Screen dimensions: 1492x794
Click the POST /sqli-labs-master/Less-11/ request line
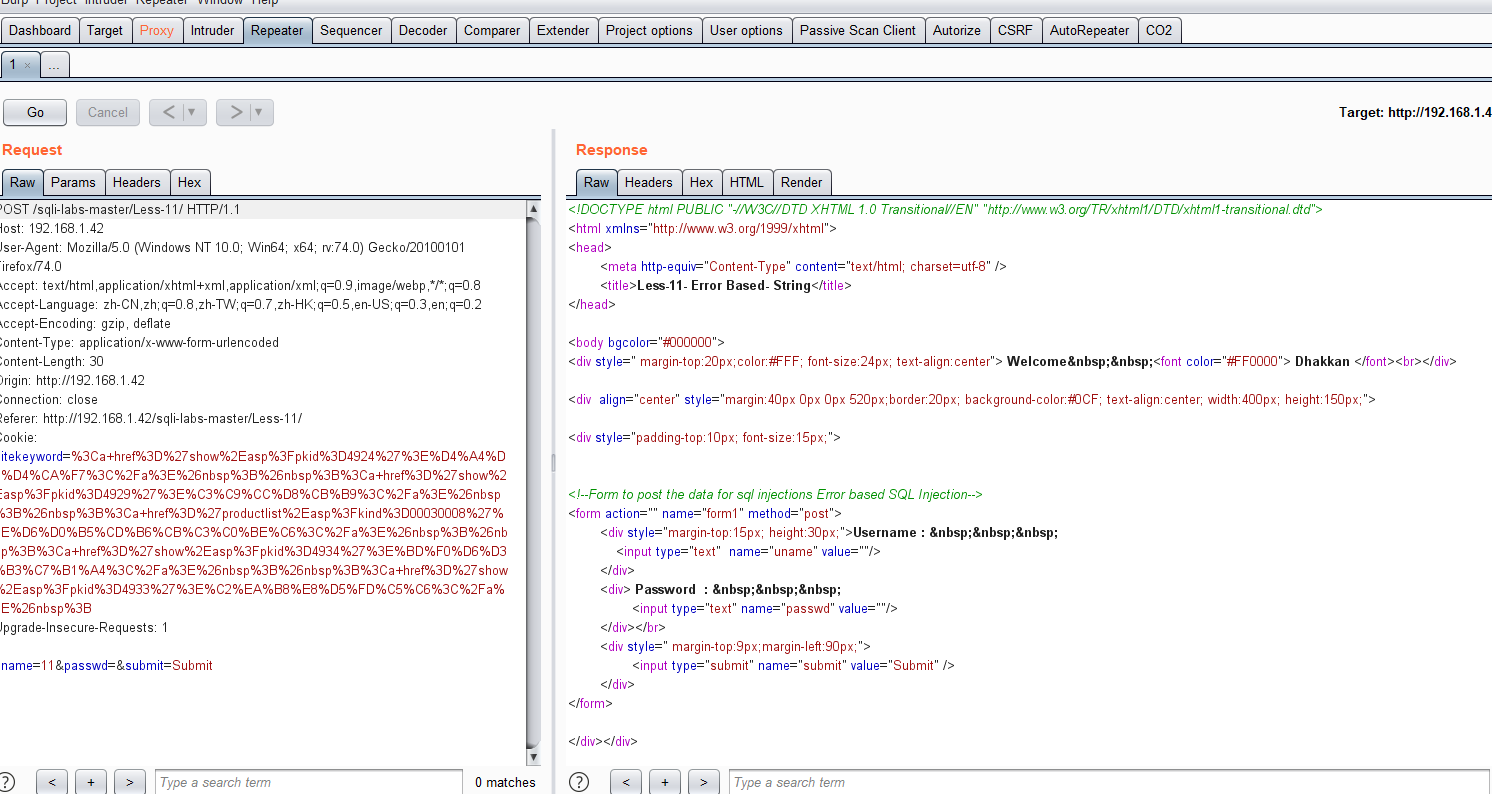119,209
